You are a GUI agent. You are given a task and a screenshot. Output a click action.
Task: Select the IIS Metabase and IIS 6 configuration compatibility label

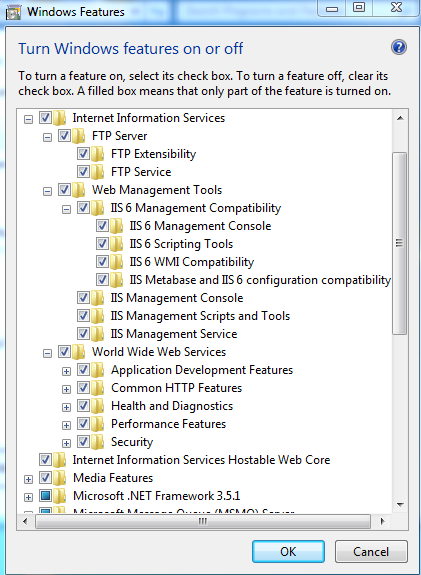pos(260,280)
